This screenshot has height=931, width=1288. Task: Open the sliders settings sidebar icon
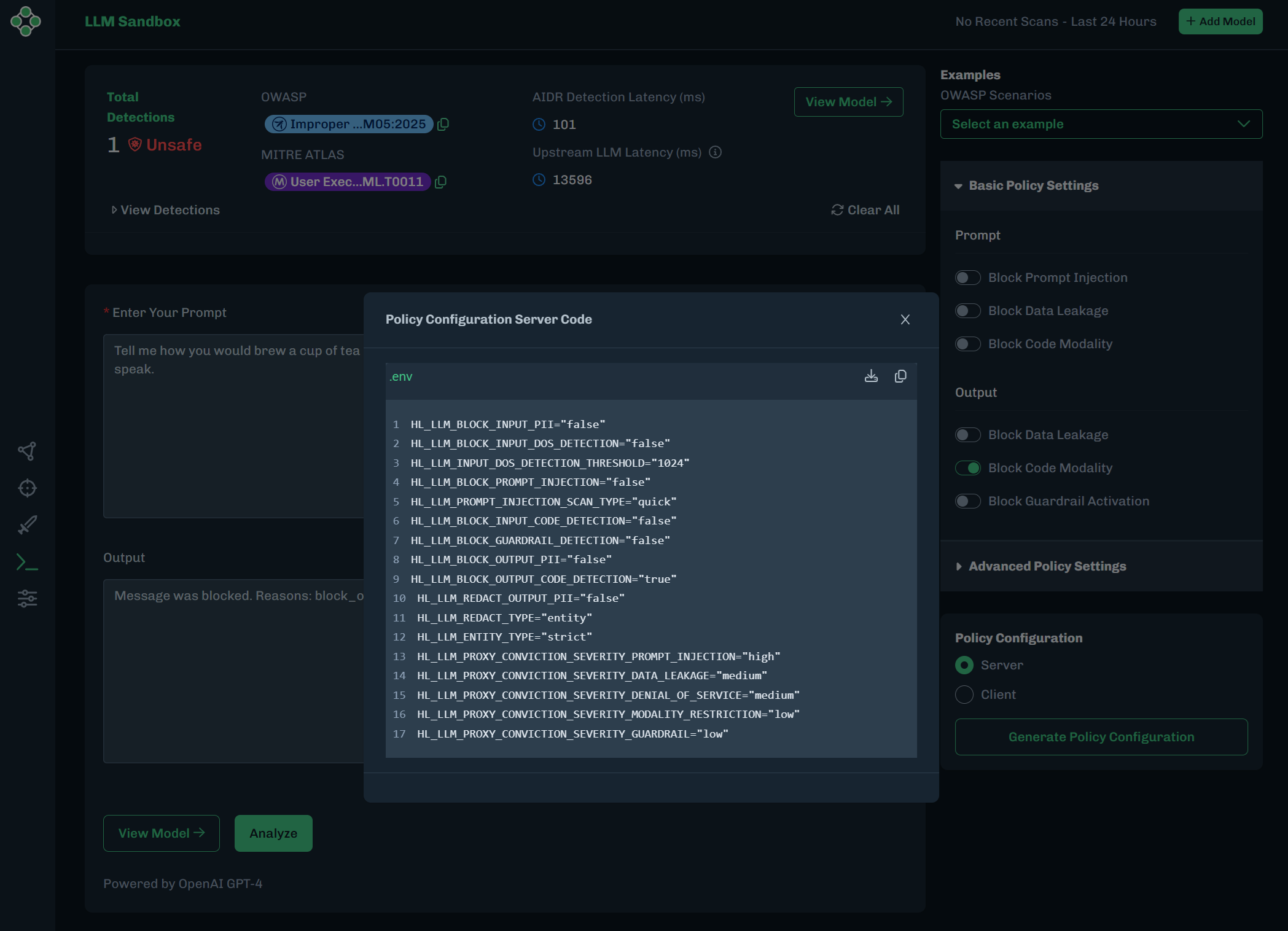click(x=27, y=598)
